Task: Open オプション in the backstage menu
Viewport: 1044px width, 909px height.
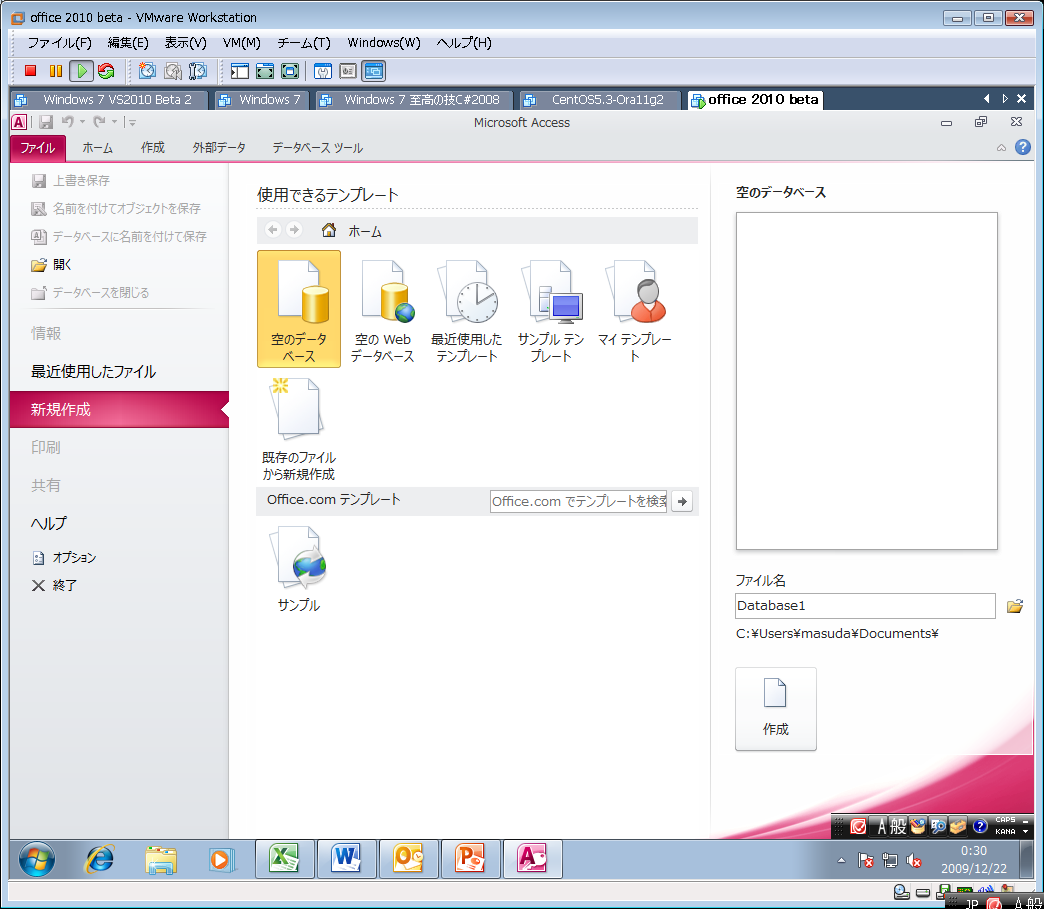Action: tap(74, 558)
